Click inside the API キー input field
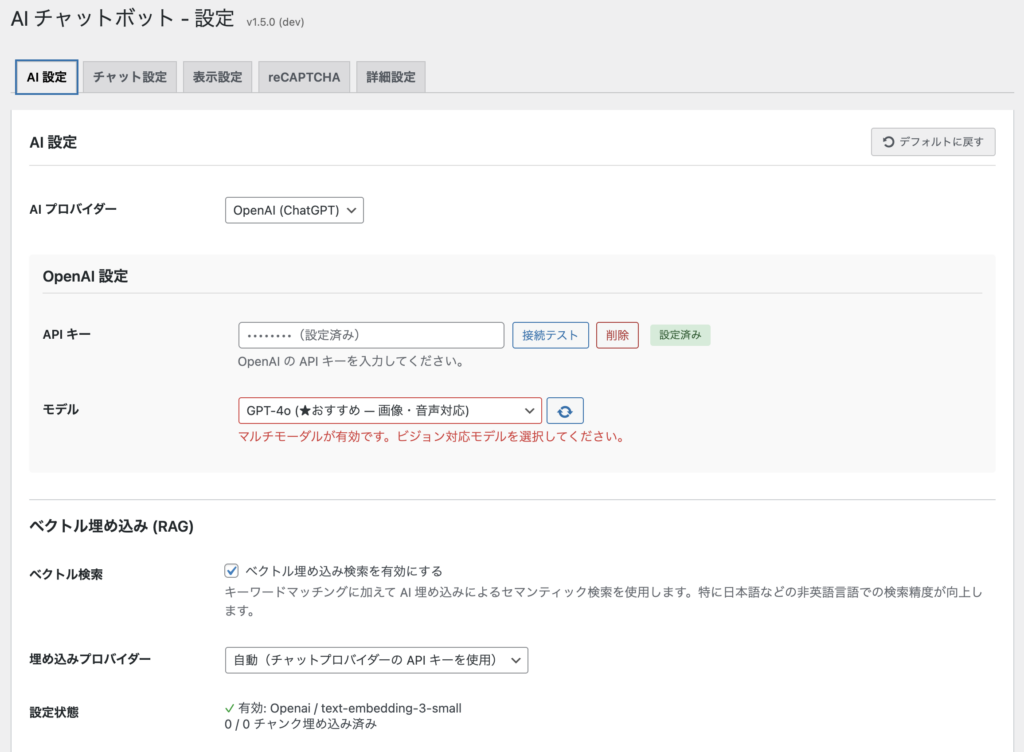The height and width of the screenshot is (752, 1024). (370, 335)
